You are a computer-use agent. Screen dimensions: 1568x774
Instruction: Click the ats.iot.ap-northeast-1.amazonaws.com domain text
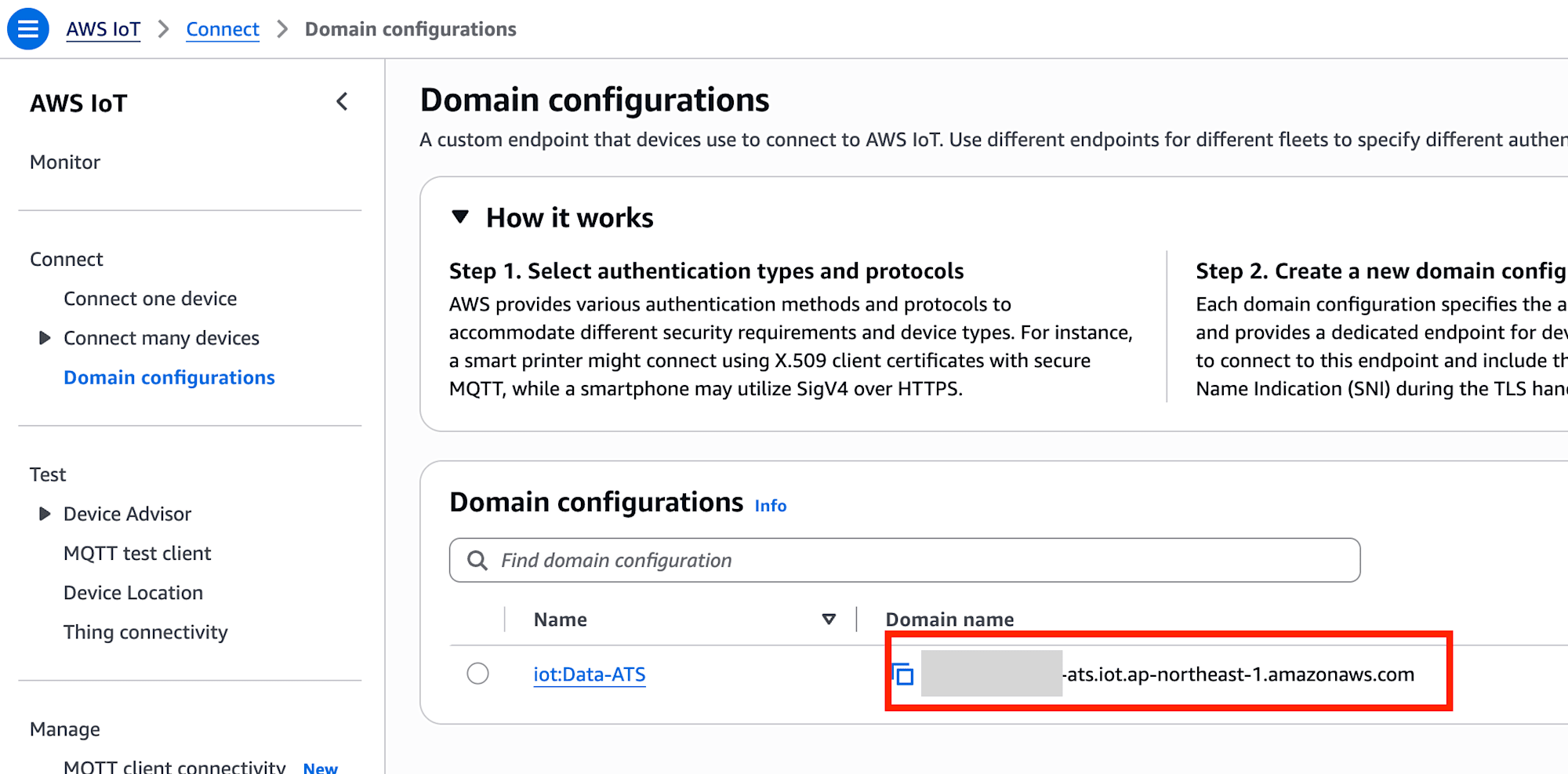tap(1239, 674)
